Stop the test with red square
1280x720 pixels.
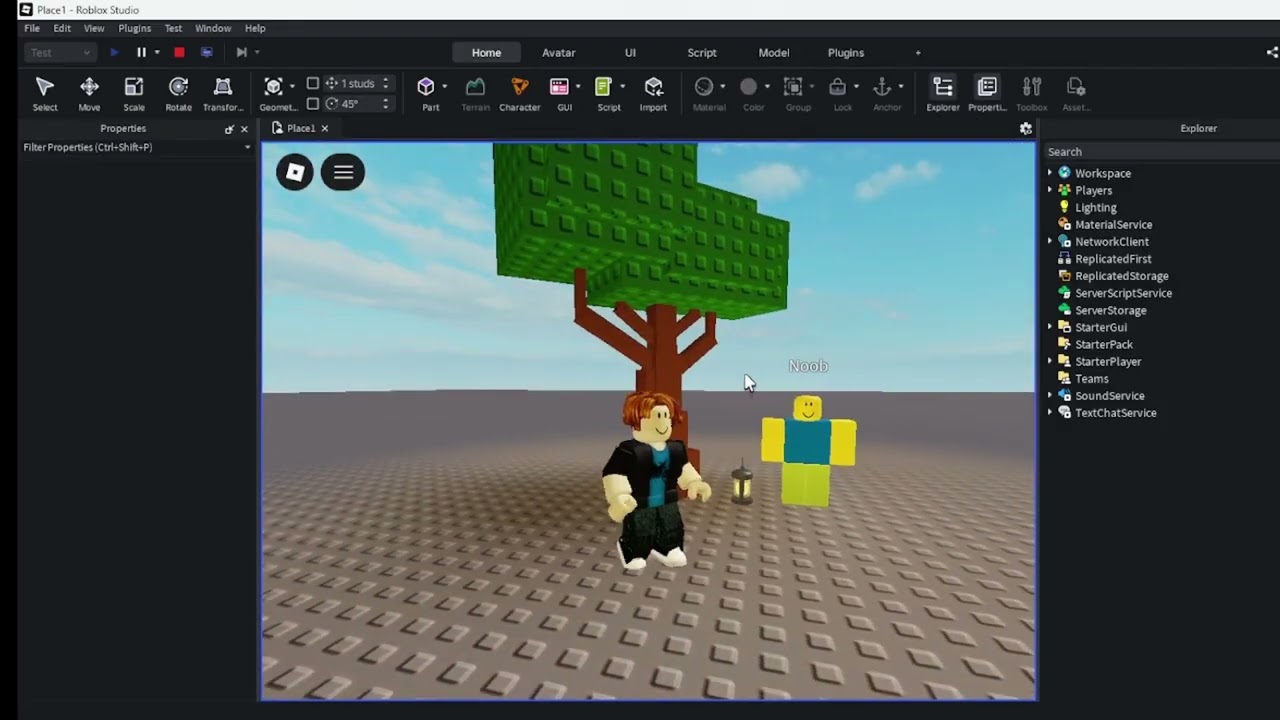(x=179, y=52)
